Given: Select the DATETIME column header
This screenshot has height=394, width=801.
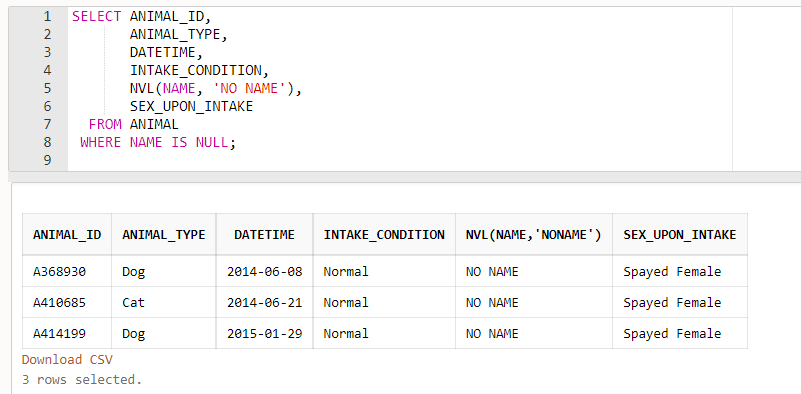Looking at the screenshot, I should 264,235.
